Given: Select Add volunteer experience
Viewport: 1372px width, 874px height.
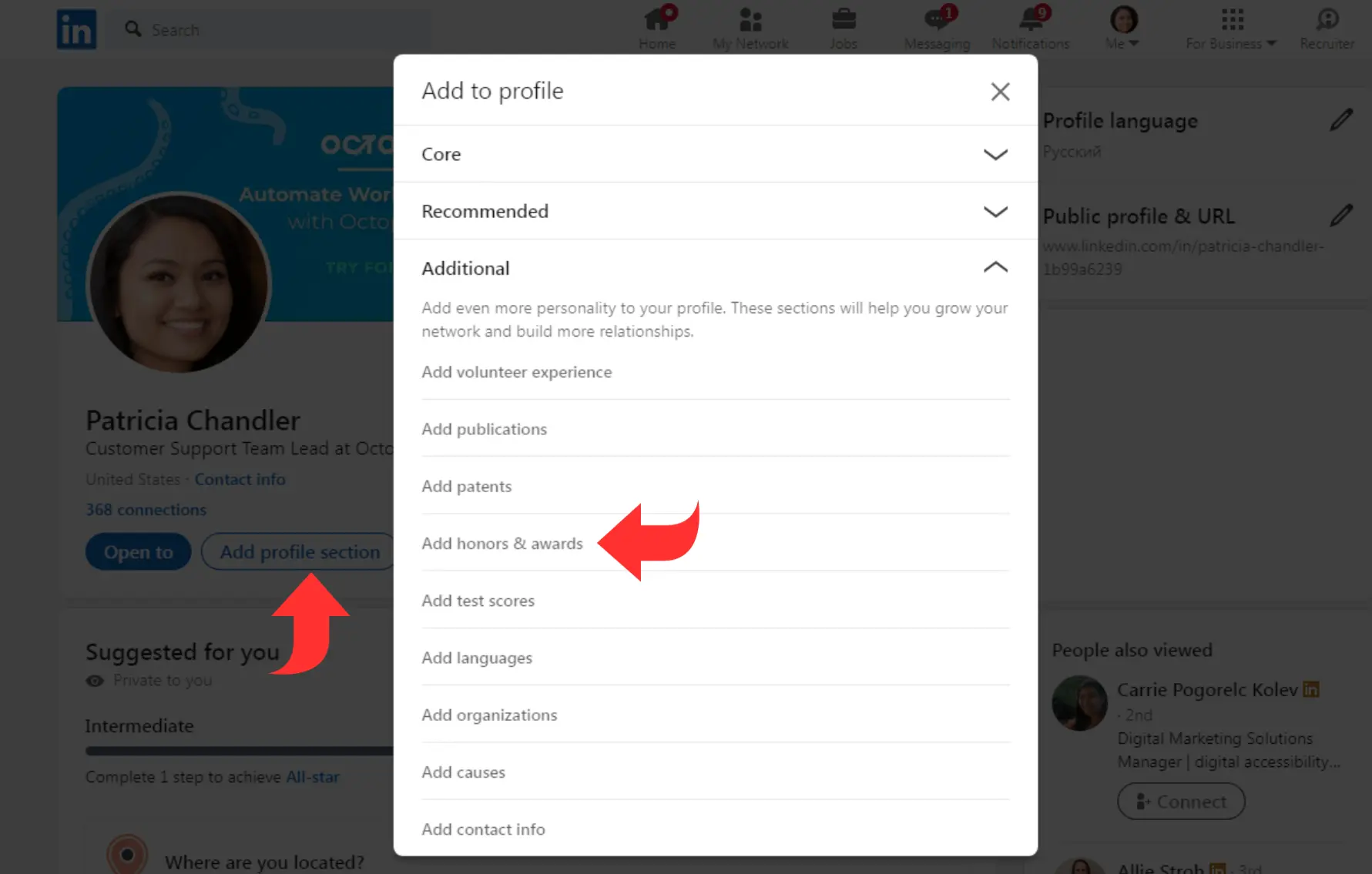Looking at the screenshot, I should tap(517, 372).
